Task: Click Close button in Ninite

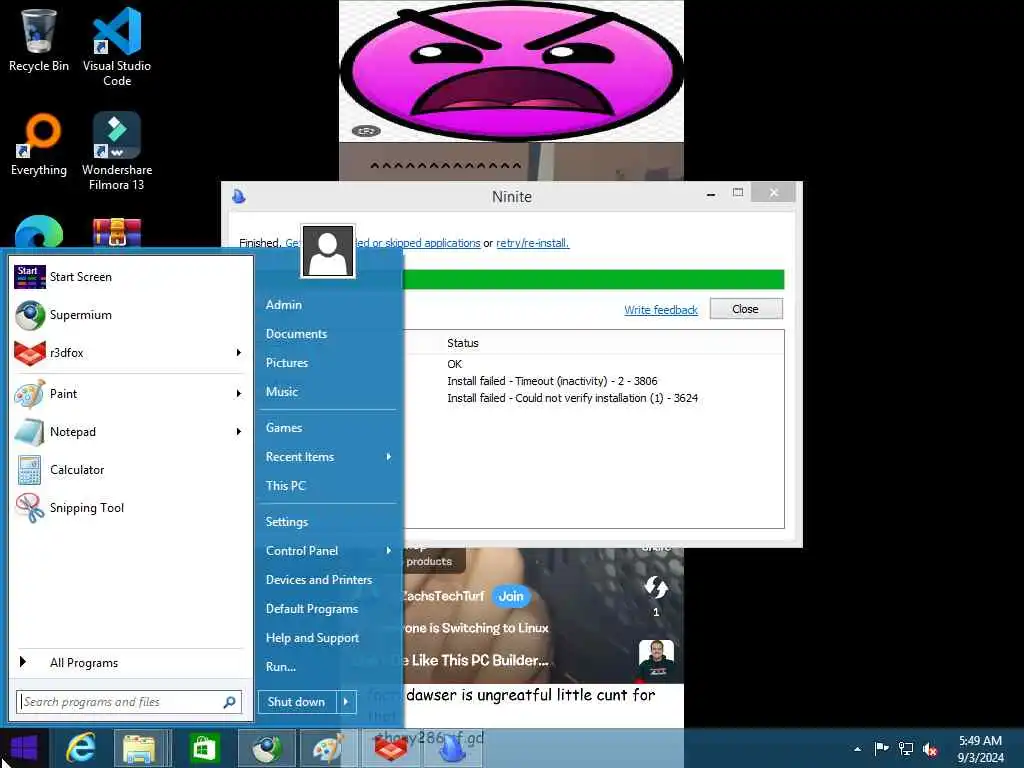Action: 746,309
